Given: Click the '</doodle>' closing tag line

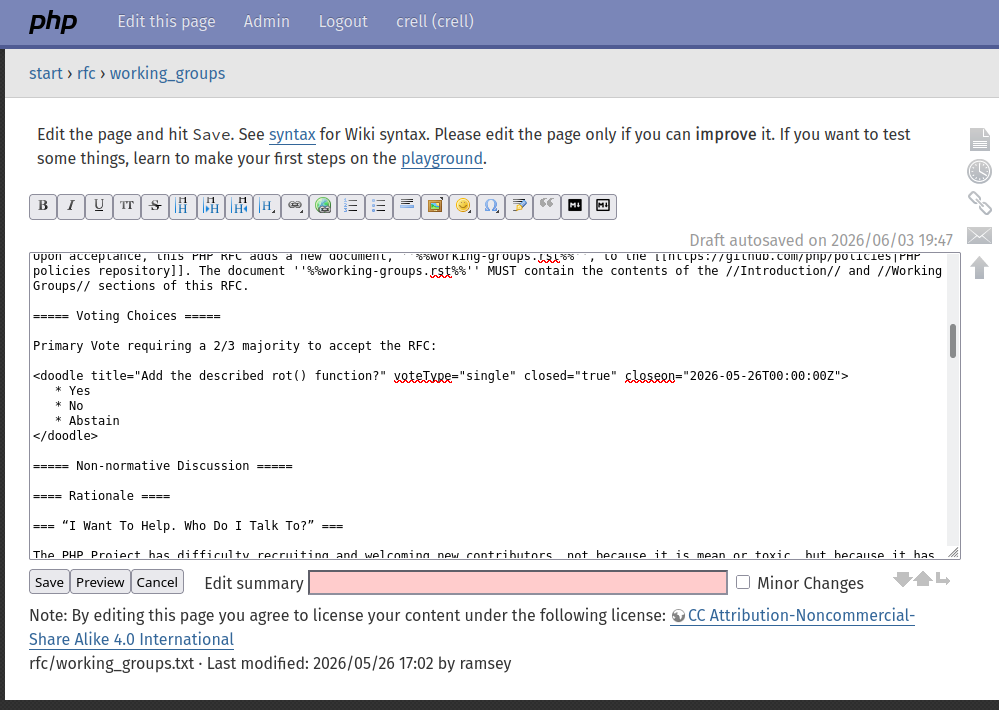Looking at the screenshot, I should [66, 436].
